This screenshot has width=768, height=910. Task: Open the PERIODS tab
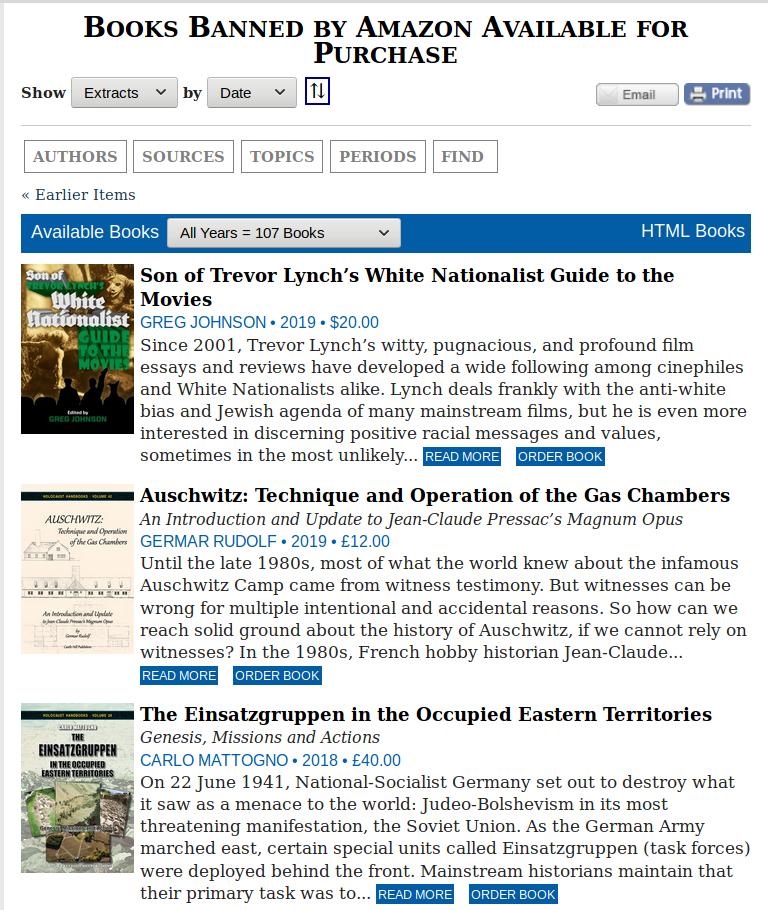point(378,157)
